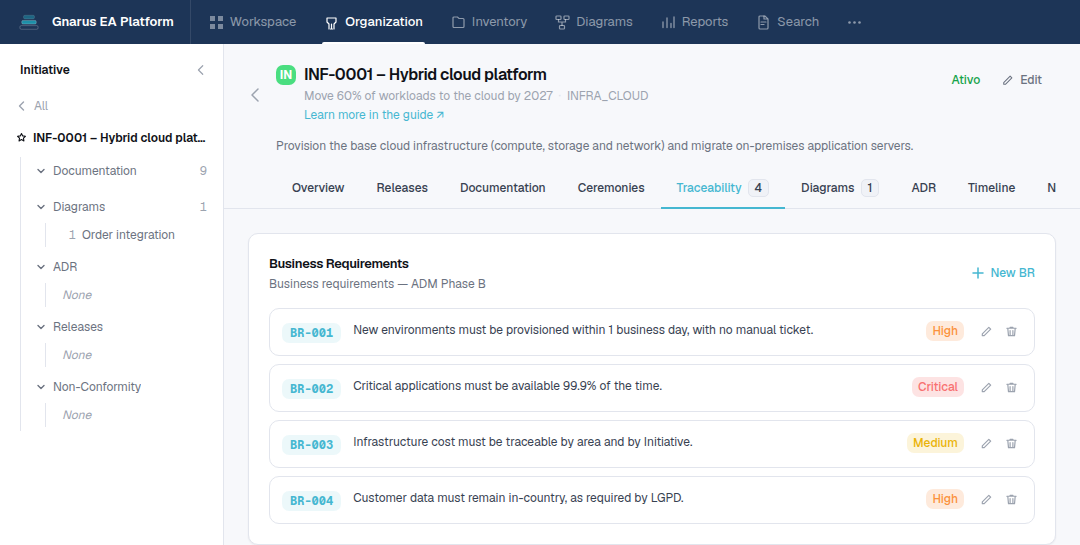The width and height of the screenshot is (1080, 545).
Task: Click the Critical priority badge on BR-002
Action: 937,387
